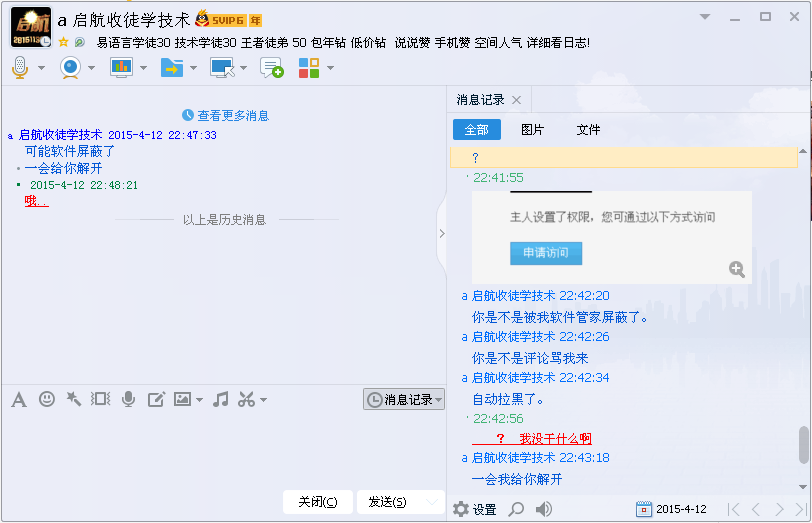Open emoji picker smiley icon

click(x=47, y=399)
